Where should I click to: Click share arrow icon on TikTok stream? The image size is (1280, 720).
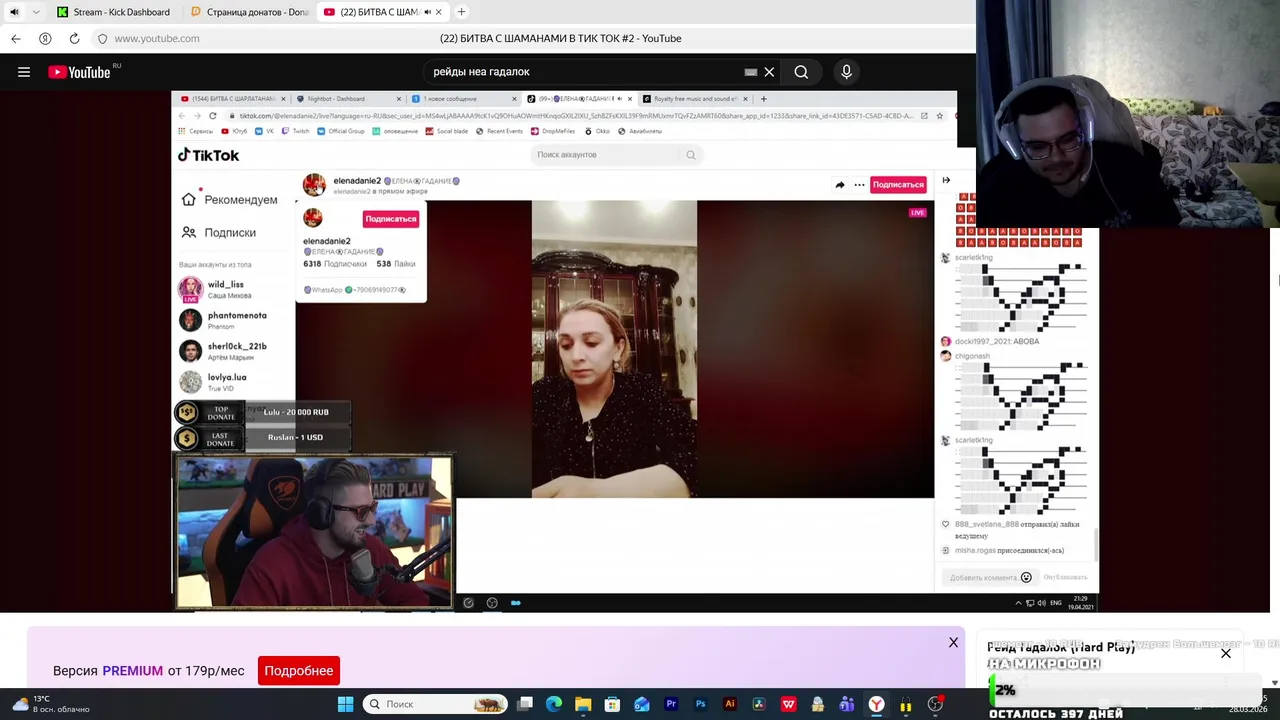(x=840, y=184)
